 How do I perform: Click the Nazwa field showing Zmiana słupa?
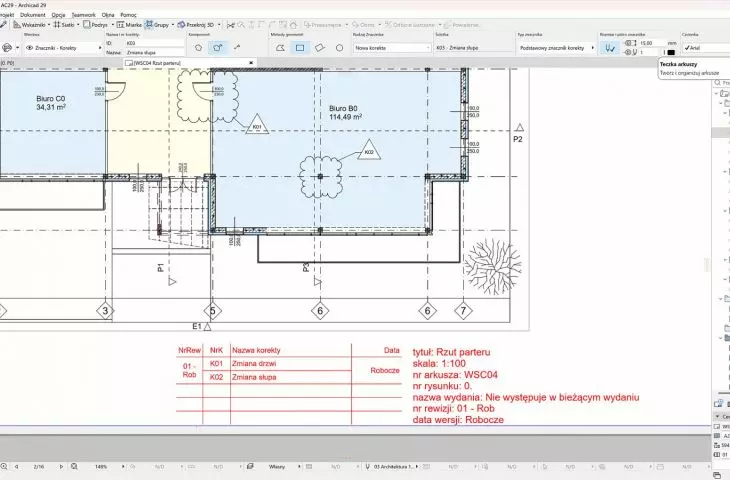[x=155, y=53]
